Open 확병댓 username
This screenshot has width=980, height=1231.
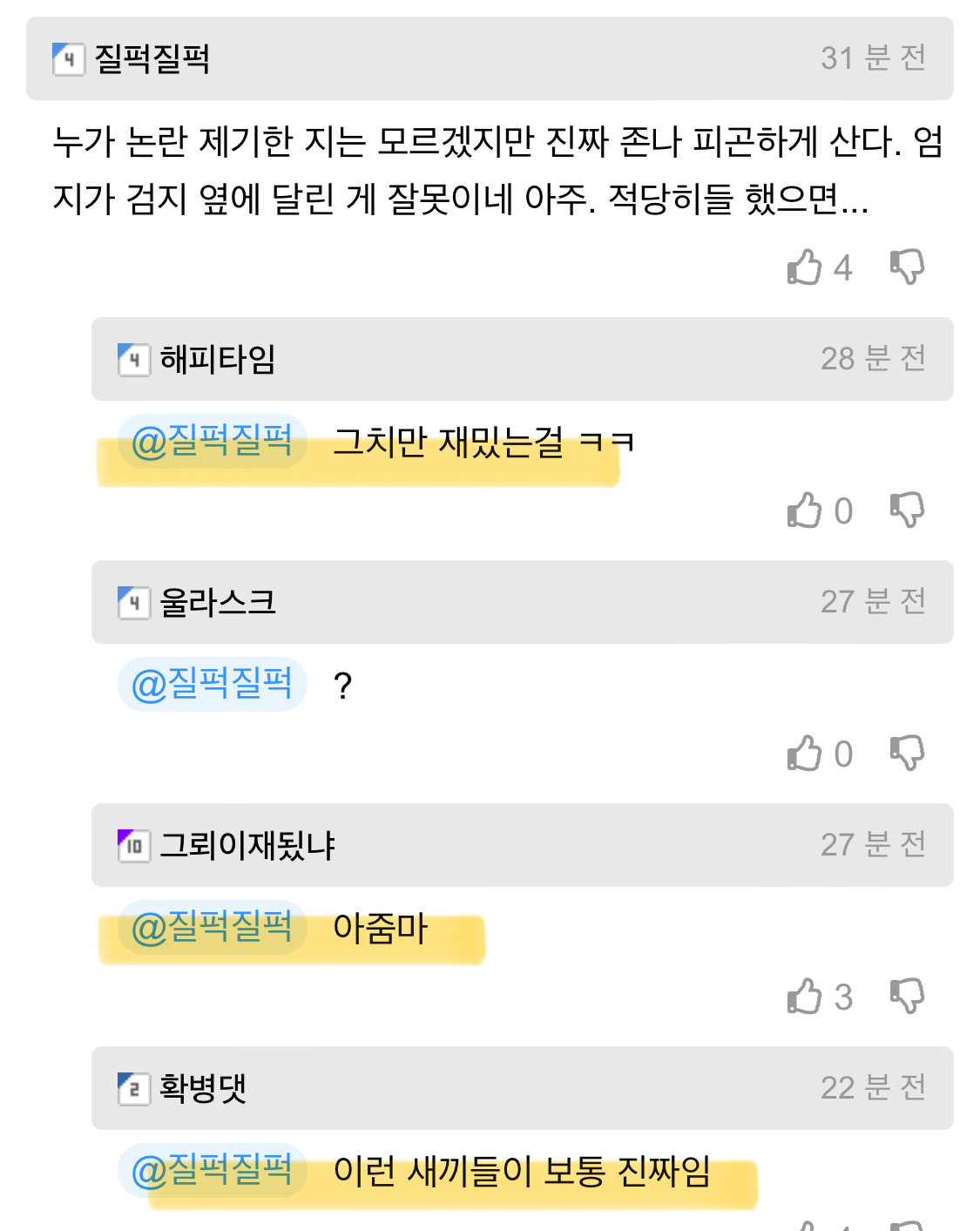click(203, 1088)
